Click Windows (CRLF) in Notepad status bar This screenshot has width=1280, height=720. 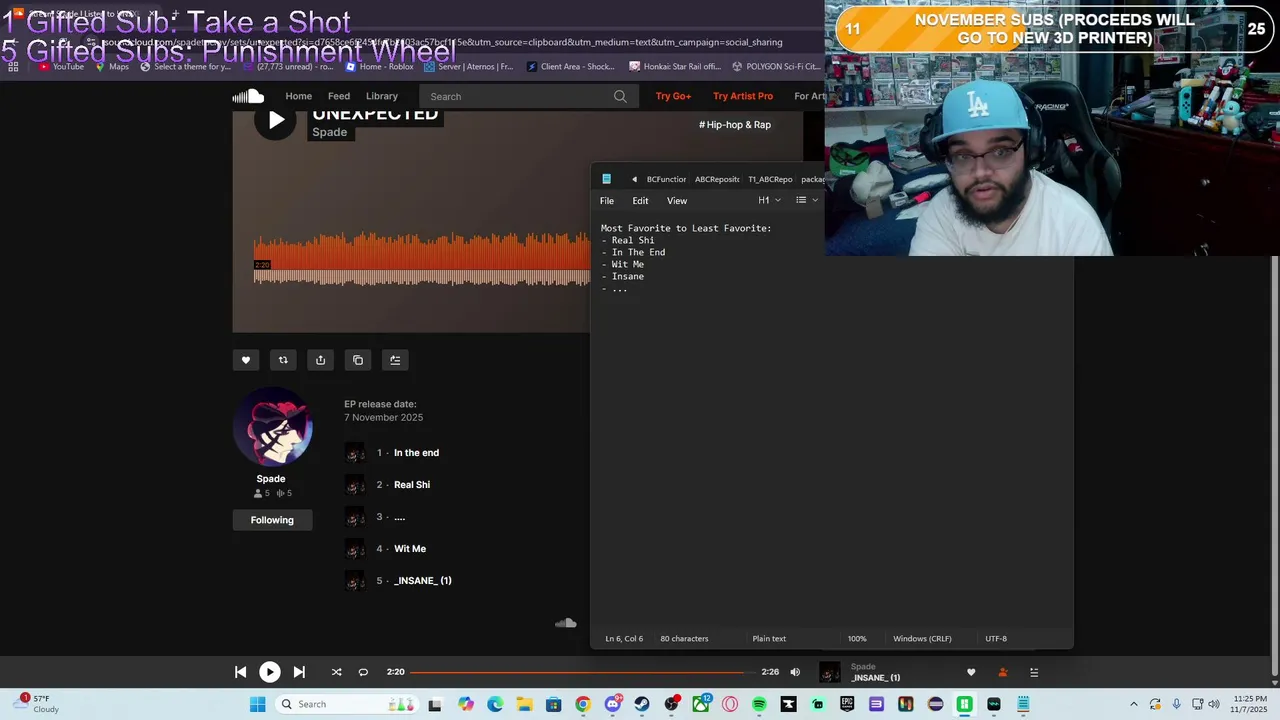[922, 639]
